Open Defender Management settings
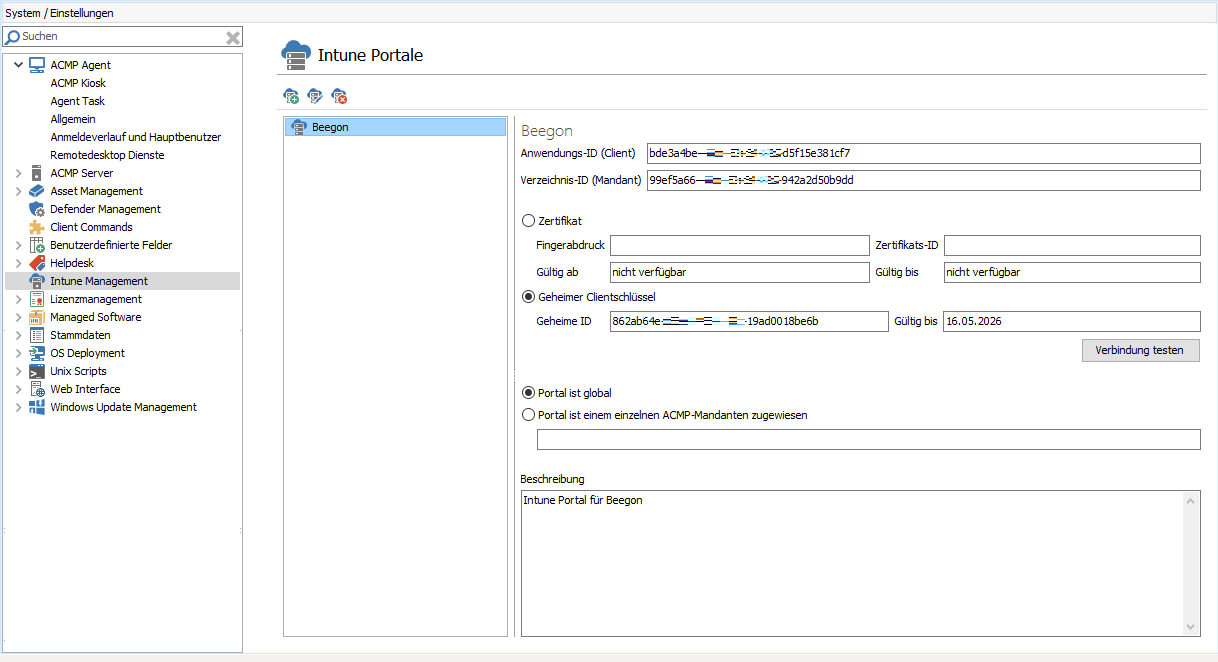This screenshot has width=1218, height=662. click(x=39, y=208)
